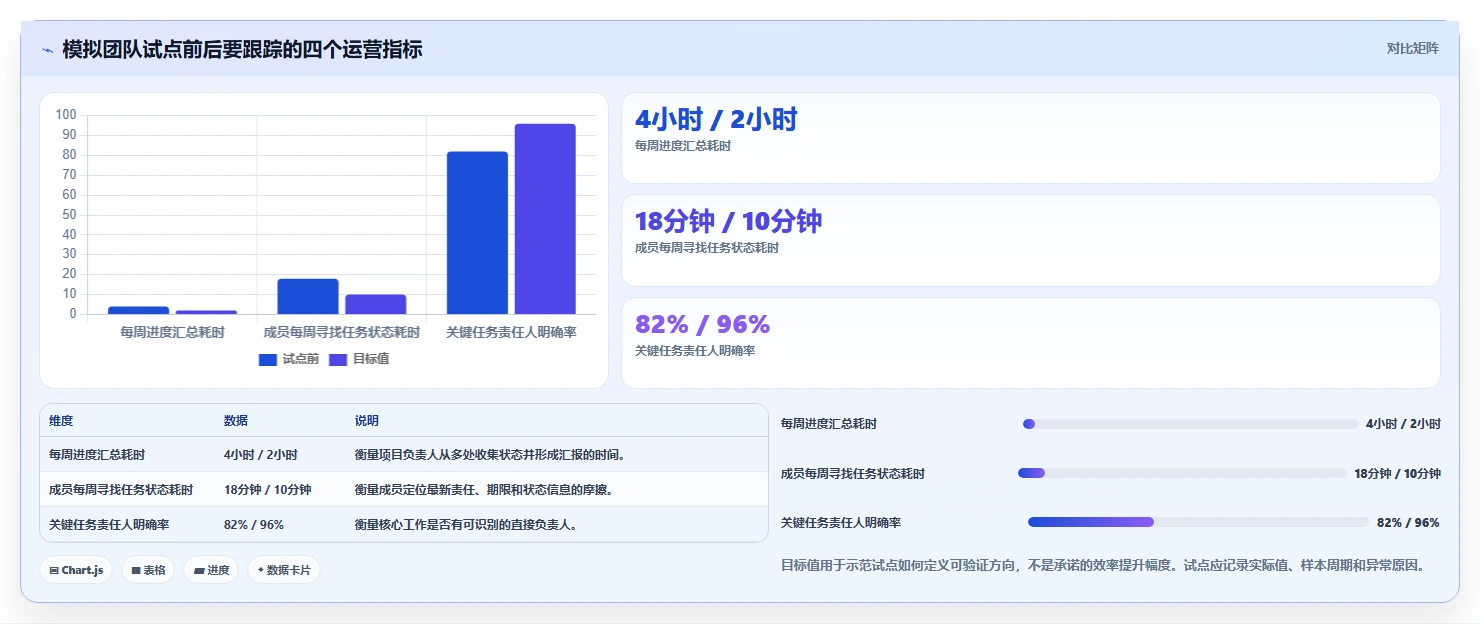The image size is (1480, 624).
Task: Click 每周进度汇总耗时 label in the progress list
Action: point(829,424)
